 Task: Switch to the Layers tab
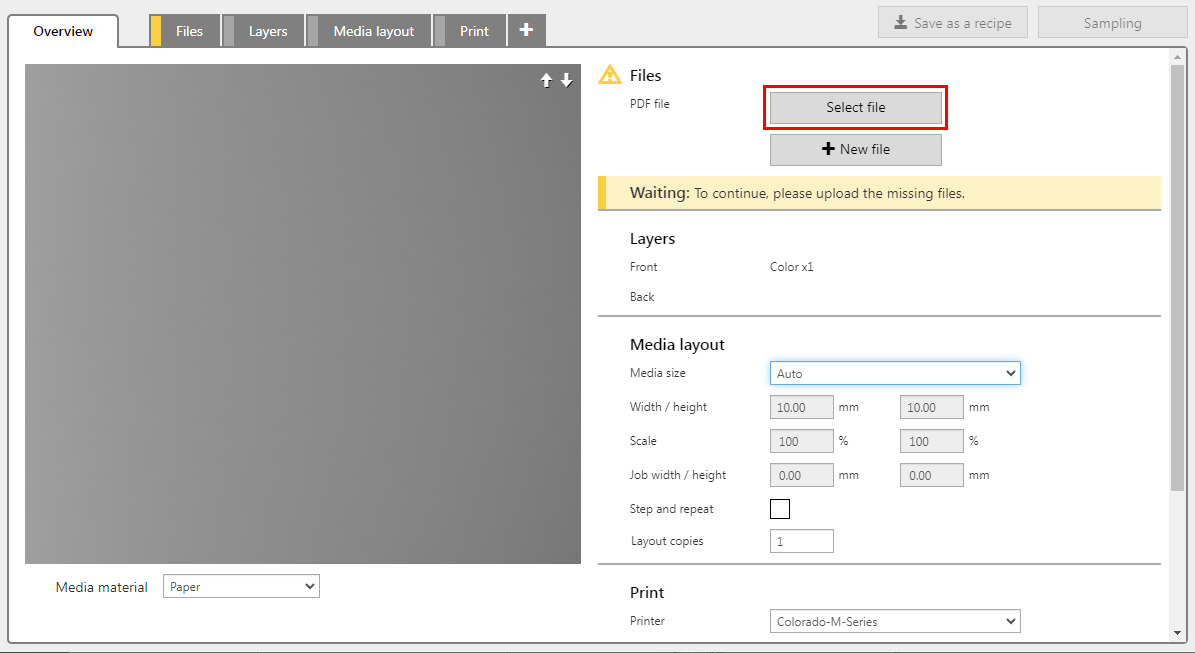tap(264, 31)
